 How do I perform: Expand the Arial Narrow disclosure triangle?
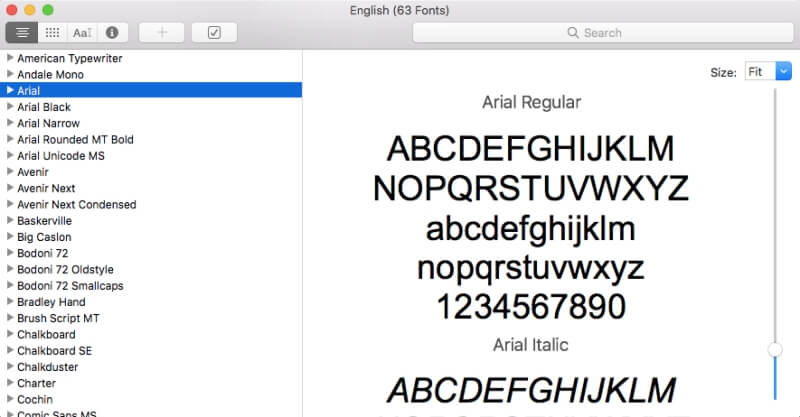[x=10, y=123]
